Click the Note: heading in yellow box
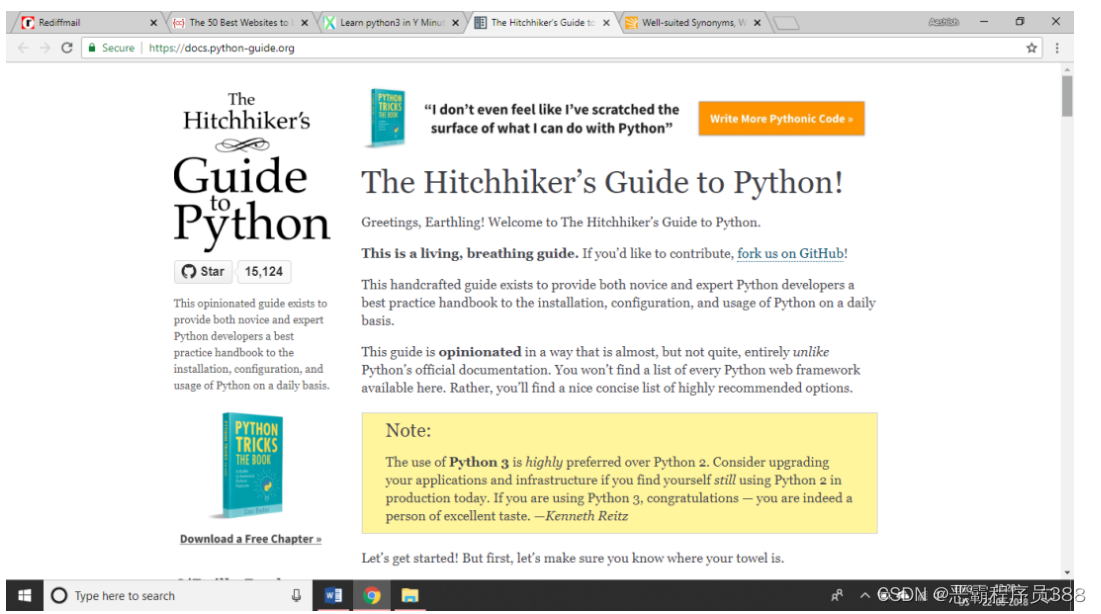The width and height of the screenshot is (1101, 614). tap(408, 430)
